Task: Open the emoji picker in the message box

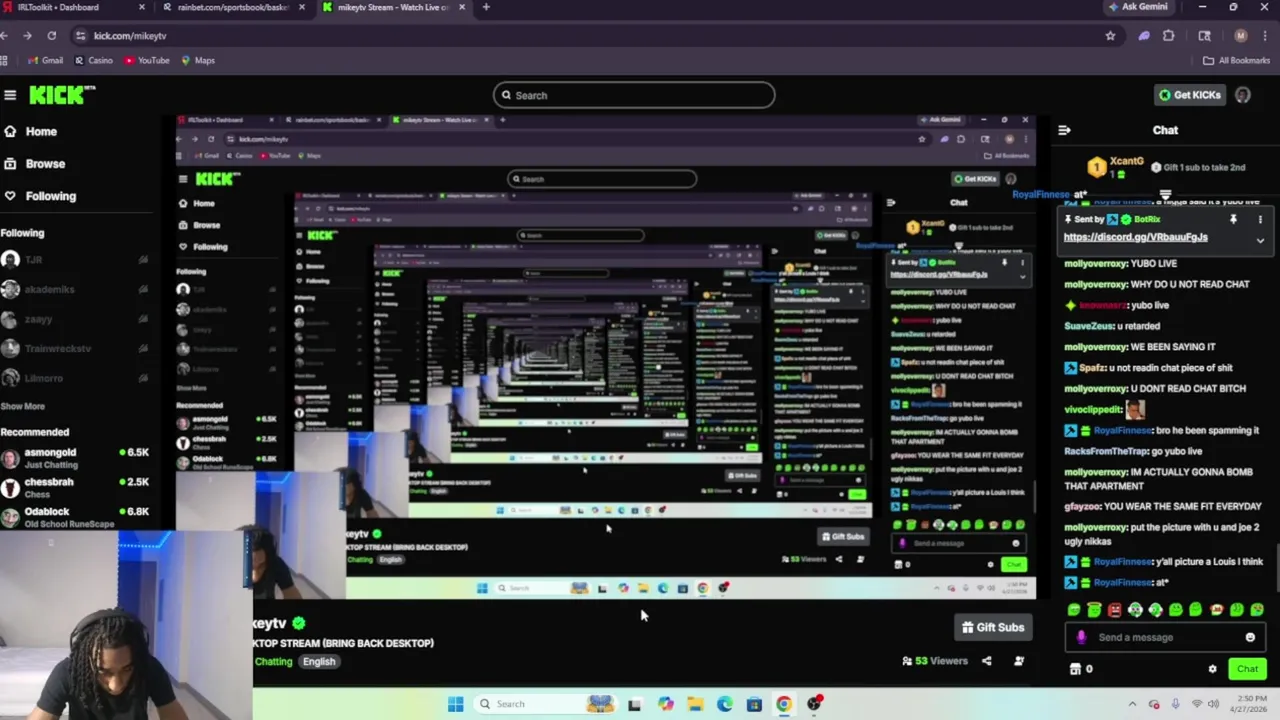Action: [x=1250, y=637]
